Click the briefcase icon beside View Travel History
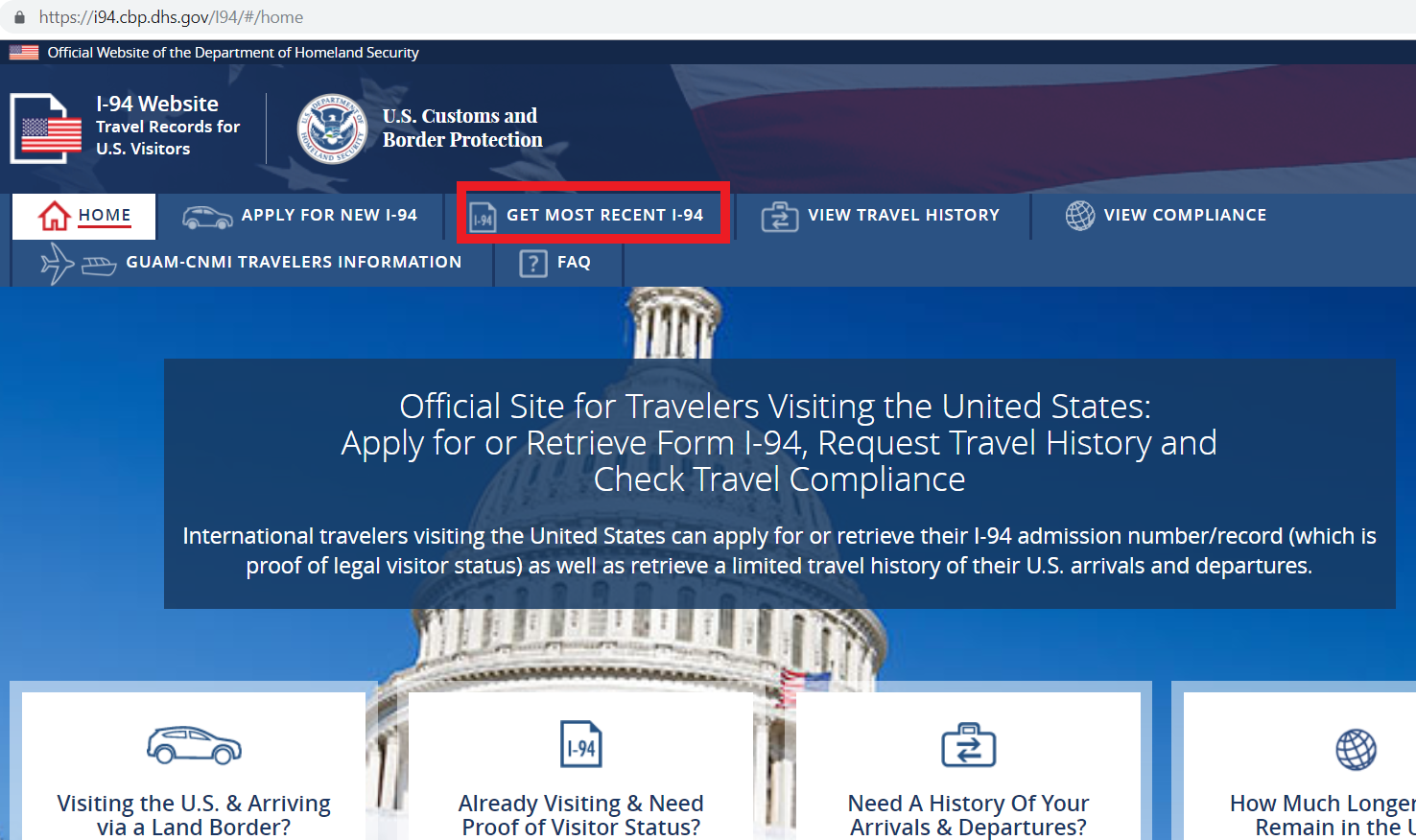This screenshot has height=840, width=1416. coord(780,217)
